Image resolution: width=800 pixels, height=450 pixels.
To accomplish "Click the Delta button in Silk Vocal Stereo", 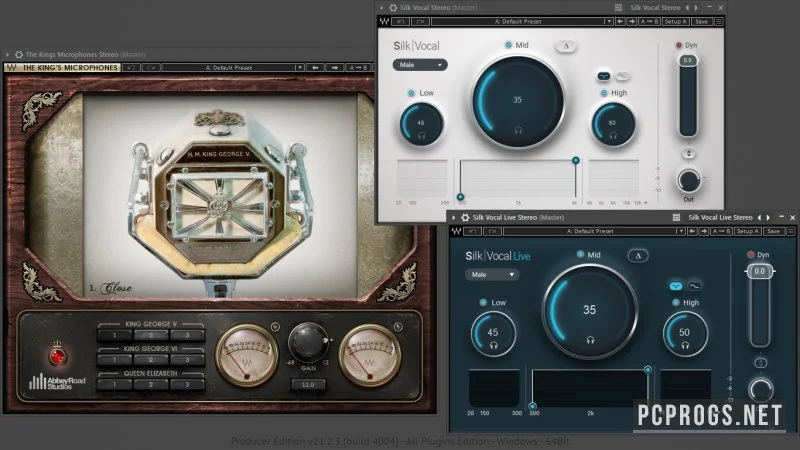I will [x=566, y=46].
